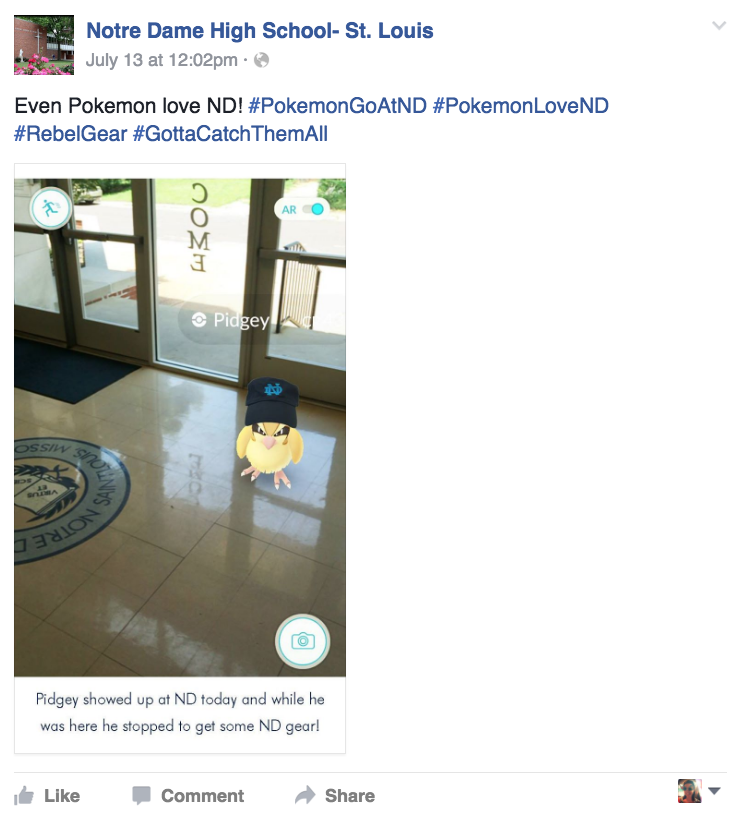This screenshot has width=741, height=816.
Task: Open the #PokemonGoAtND hashtag
Action: [x=338, y=106]
